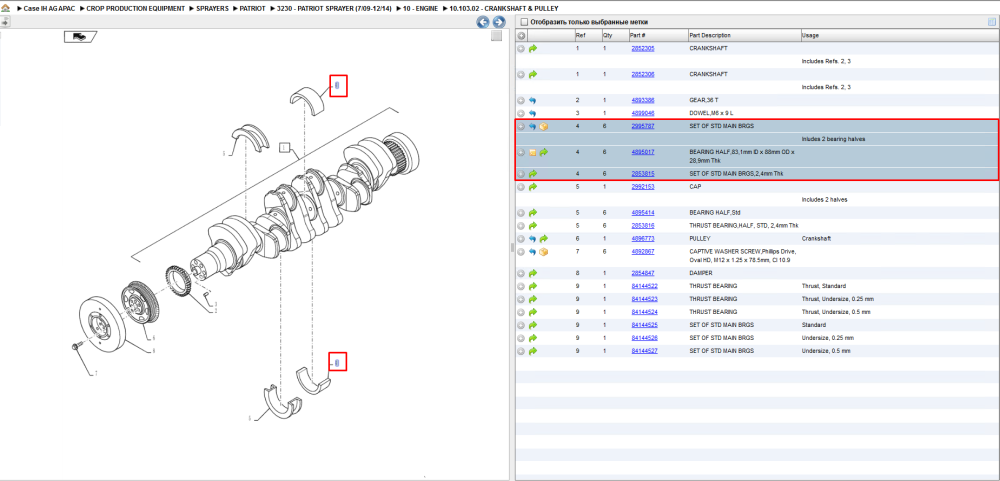Click the package box icon in row 2995787

(x=544, y=126)
